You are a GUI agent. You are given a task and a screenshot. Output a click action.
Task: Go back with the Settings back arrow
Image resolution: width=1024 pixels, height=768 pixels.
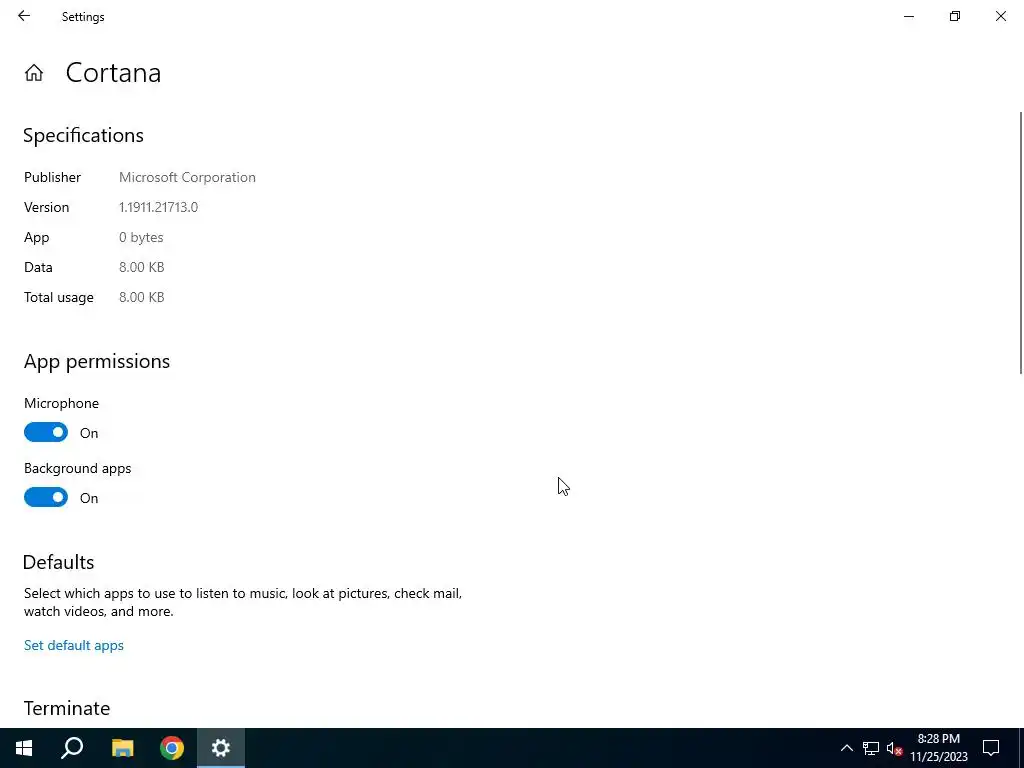point(24,16)
